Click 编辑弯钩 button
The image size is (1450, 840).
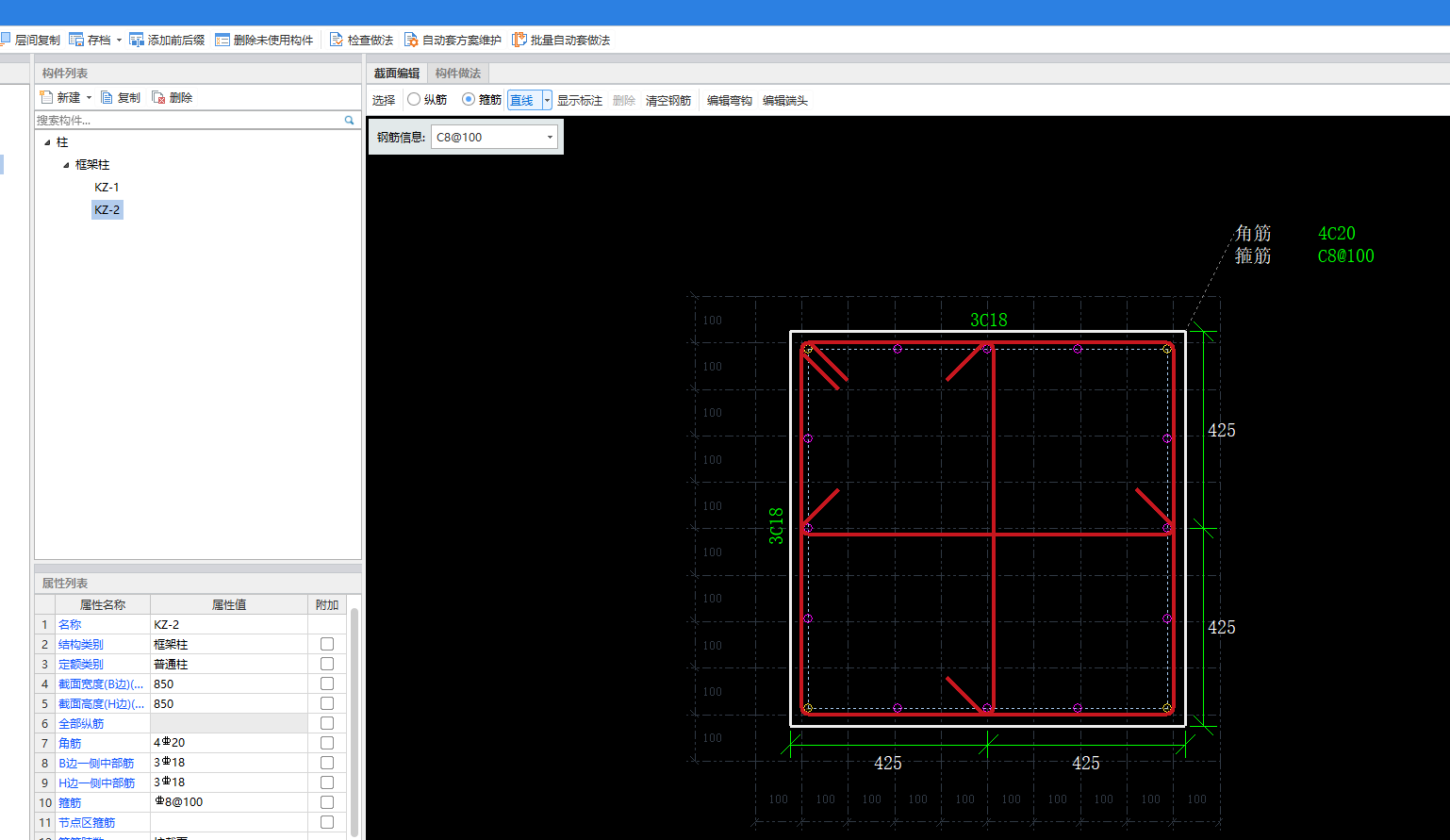(x=730, y=100)
